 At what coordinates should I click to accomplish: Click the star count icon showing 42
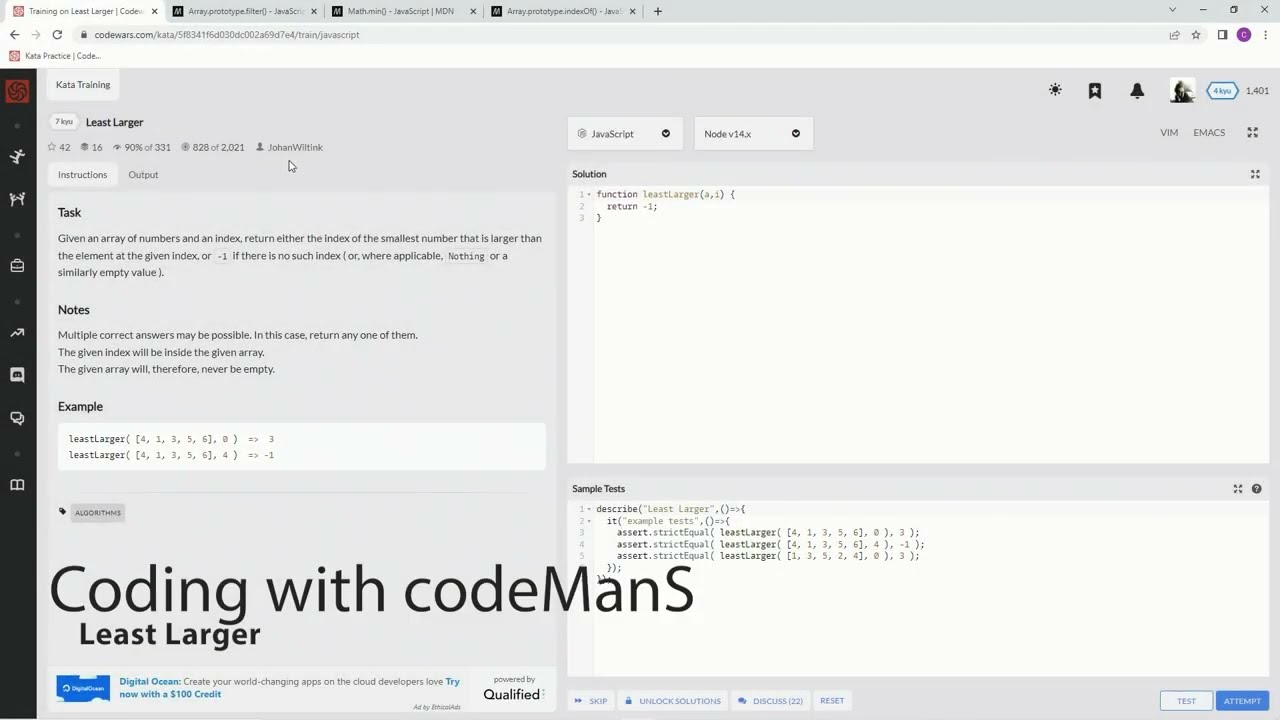(53, 147)
